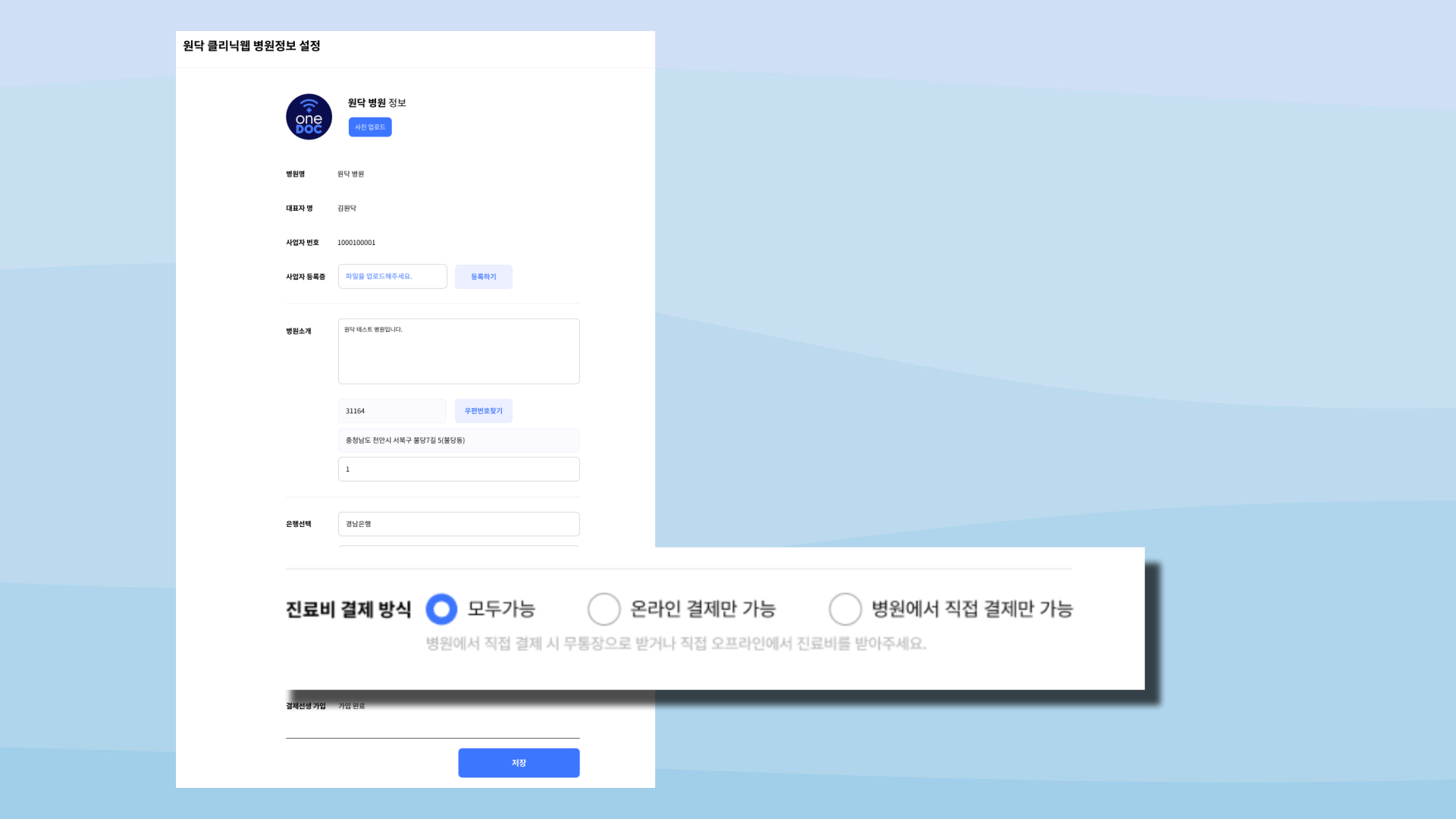Open the 은행선택 dropdown showing 경남은행
Screen dimensions: 1456x819
click(x=459, y=524)
